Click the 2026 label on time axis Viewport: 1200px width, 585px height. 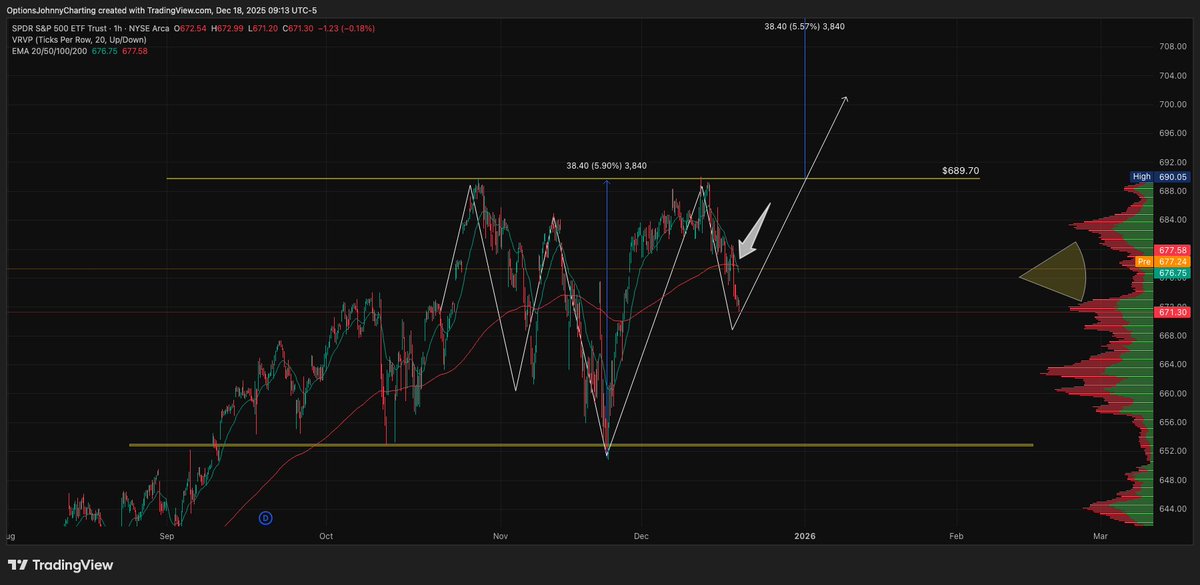pyautogui.click(x=805, y=536)
